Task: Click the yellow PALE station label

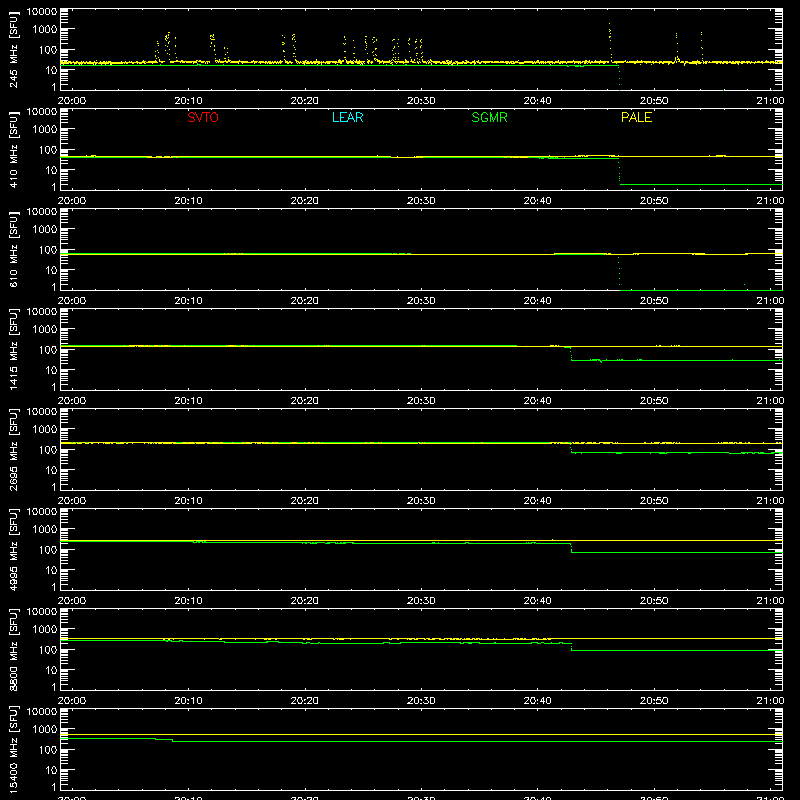Action: click(636, 117)
